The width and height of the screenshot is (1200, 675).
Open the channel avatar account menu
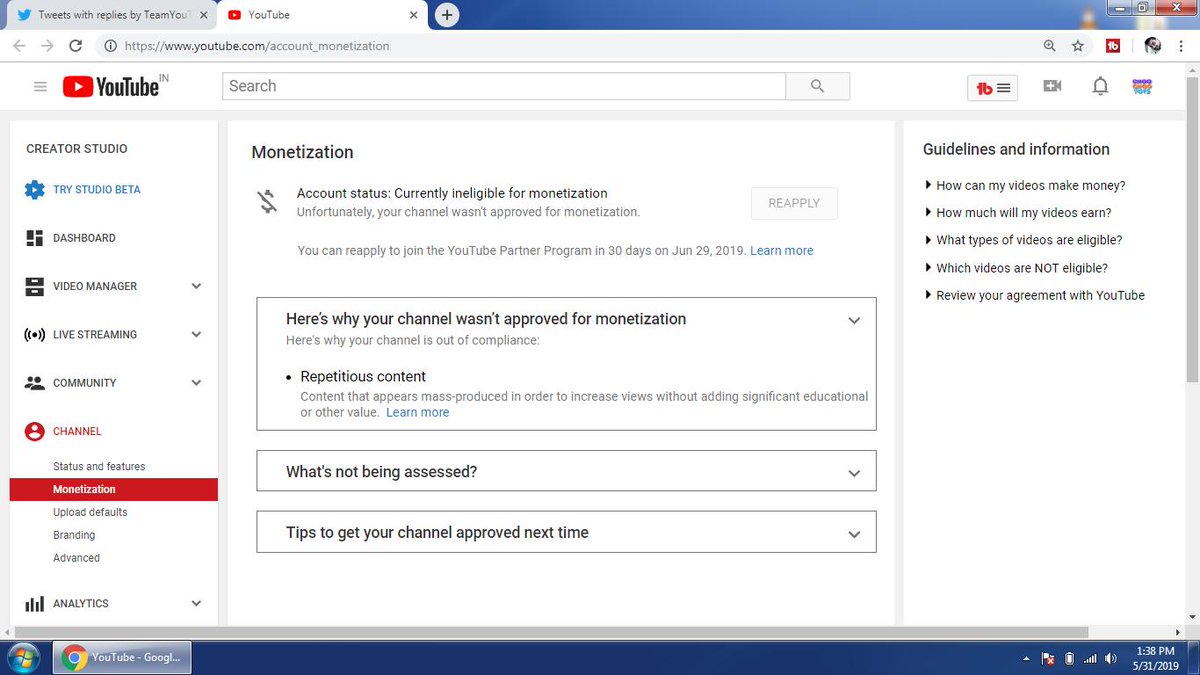tap(1142, 86)
